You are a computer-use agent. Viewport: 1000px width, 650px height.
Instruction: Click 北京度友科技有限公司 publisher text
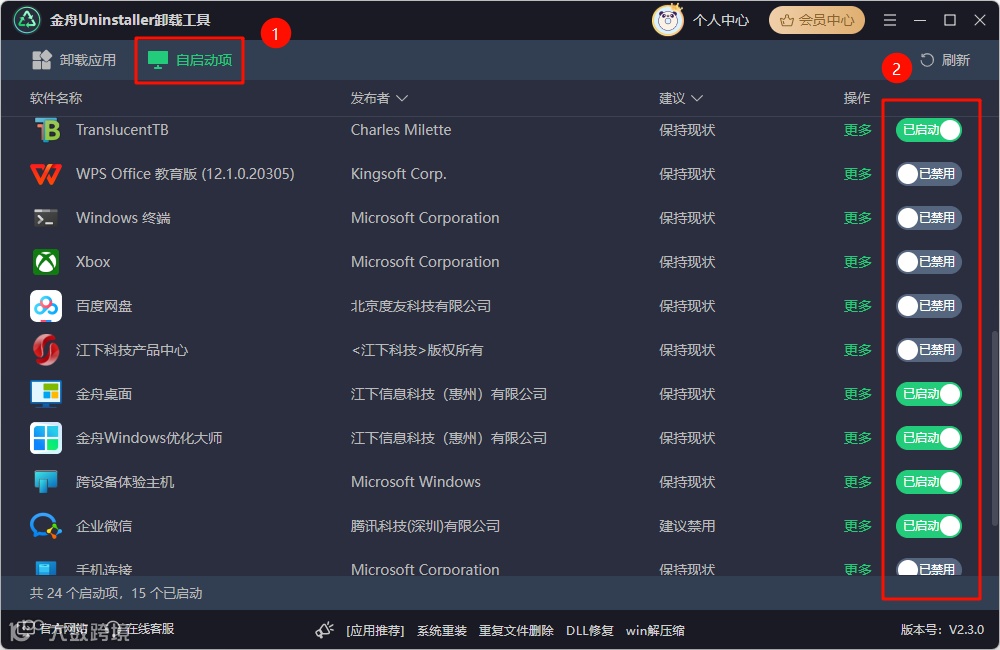[421, 306]
